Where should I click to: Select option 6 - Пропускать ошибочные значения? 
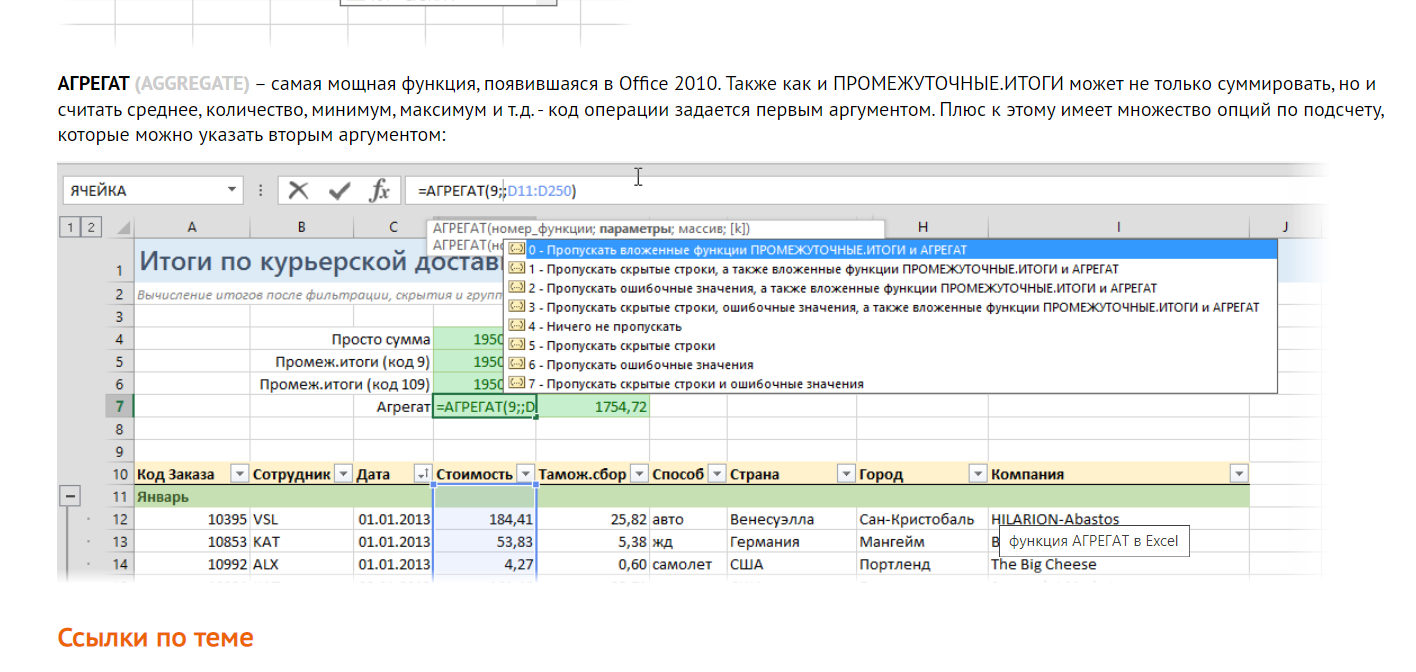pos(890,365)
